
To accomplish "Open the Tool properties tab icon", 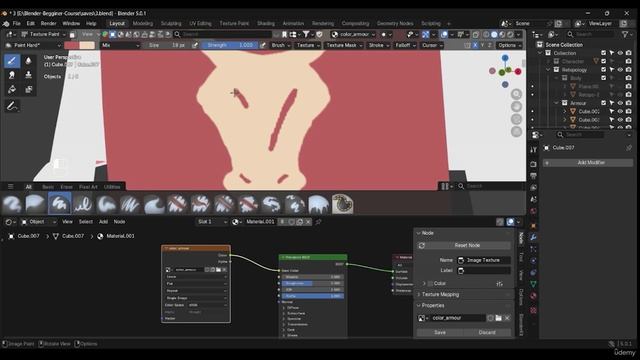I will (x=533, y=150).
